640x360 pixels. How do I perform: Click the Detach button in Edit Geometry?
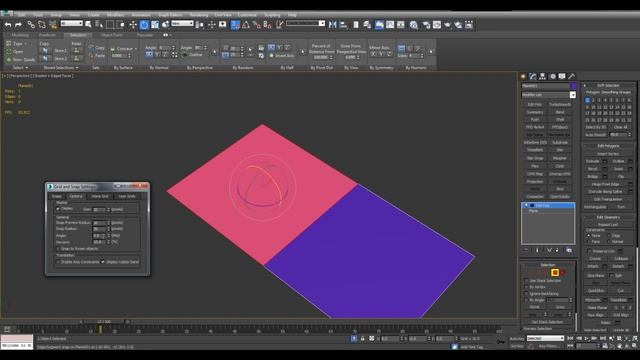pos(618,266)
